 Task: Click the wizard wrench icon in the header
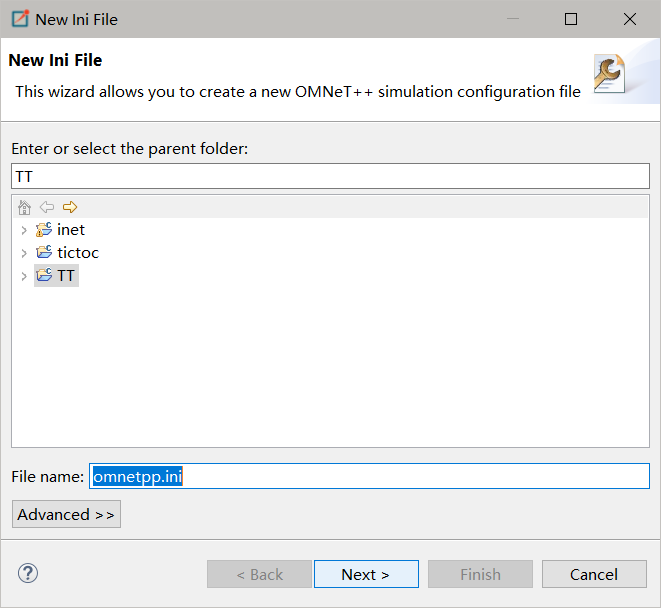click(609, 75)
